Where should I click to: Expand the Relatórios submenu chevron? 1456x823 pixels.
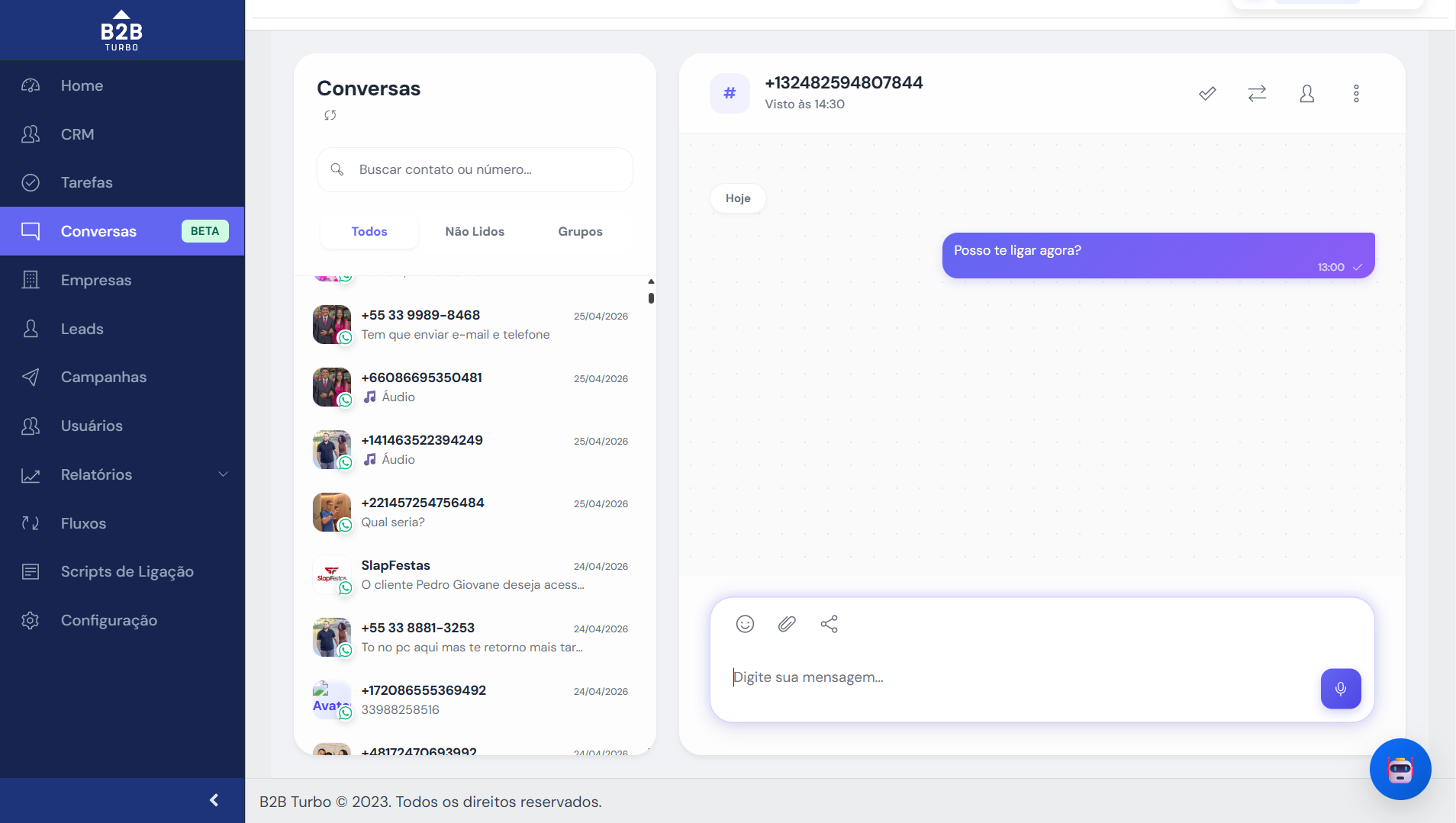223,474
